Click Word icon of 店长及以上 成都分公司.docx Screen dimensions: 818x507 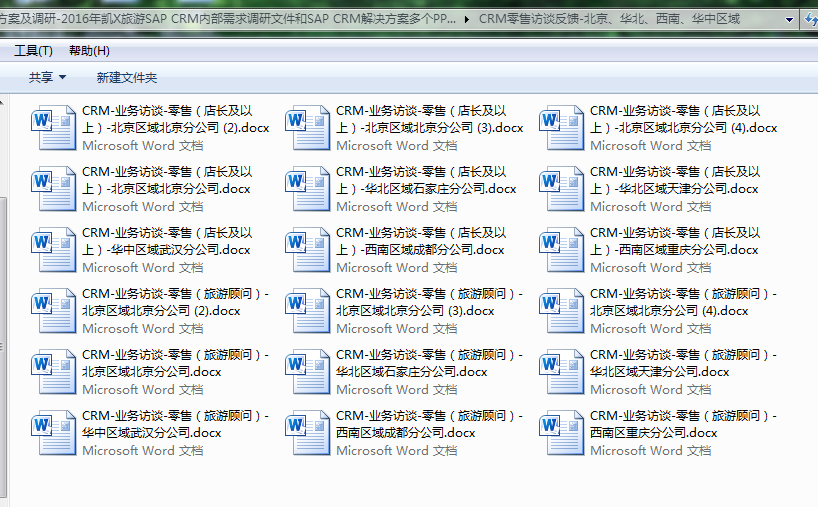[308, 250]
